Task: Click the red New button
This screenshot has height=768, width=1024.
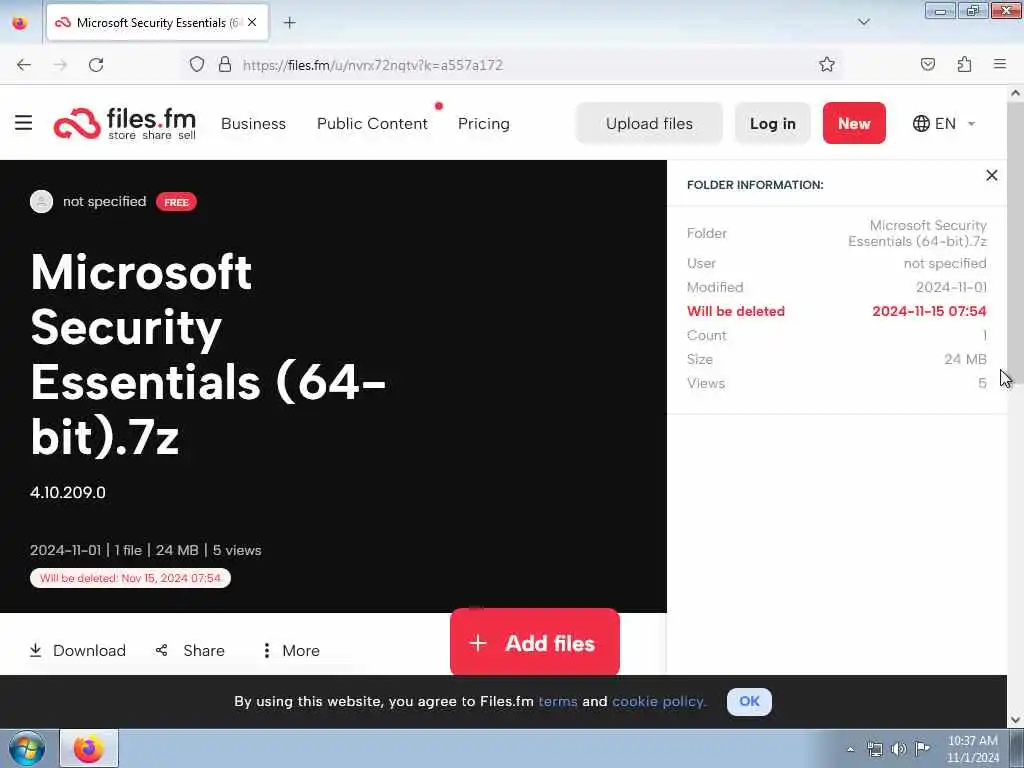Action: pos(854,123)
